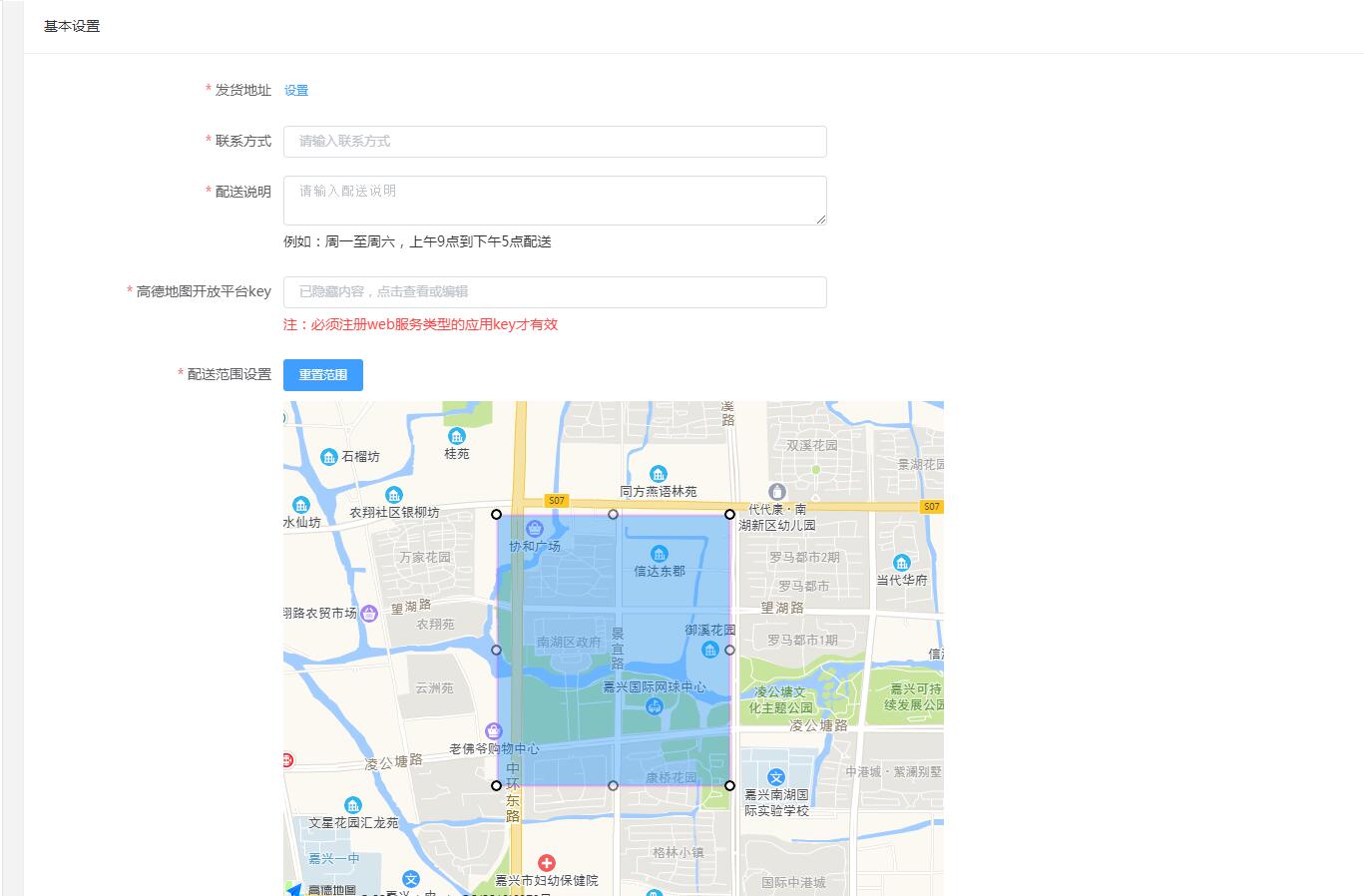Screen dimensions: 1364x896
Task: Select the 当代华府 residential icon
Action: (902, 563)
